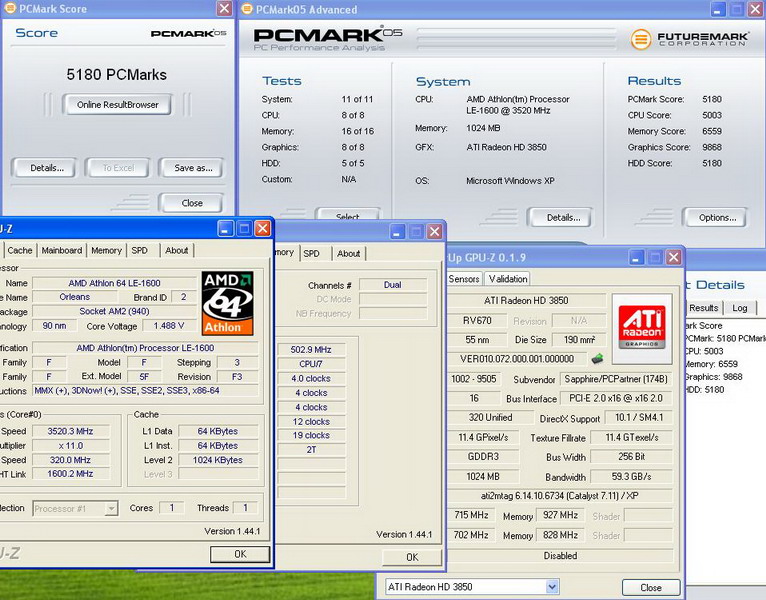Open system Details in PCMark05 Advanced
Screen dimensions: 766x600
point(559,217)
